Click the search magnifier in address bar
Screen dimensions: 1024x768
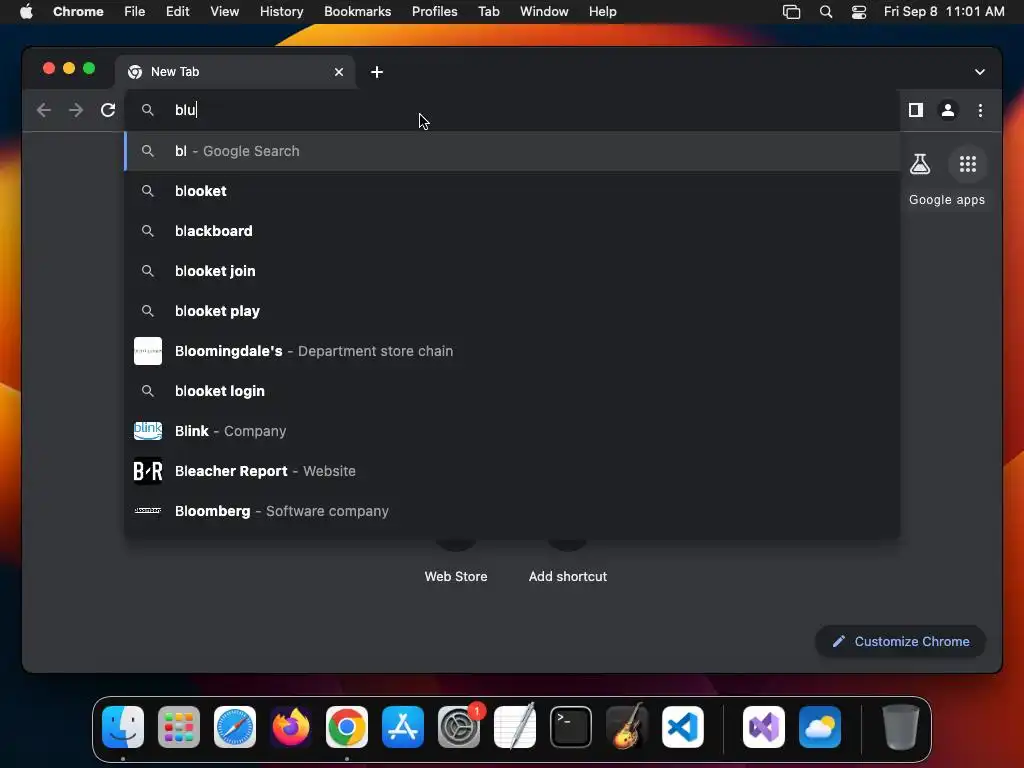[x=148, y=110]
